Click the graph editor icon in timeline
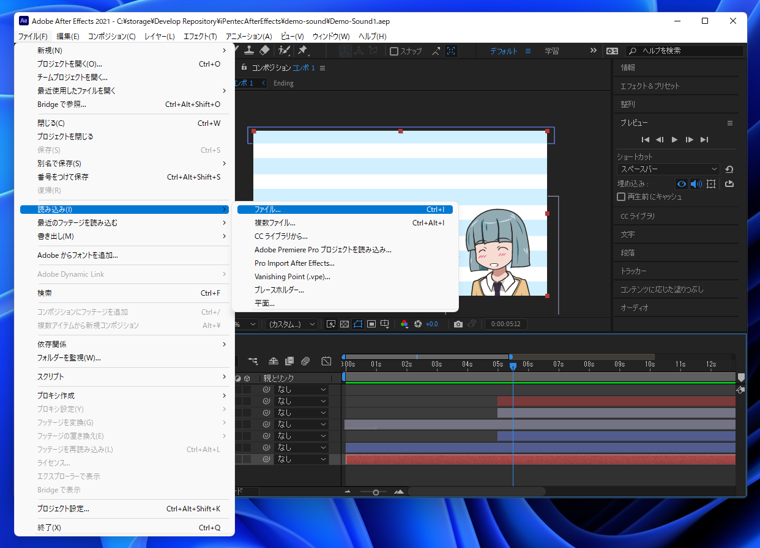This screenshot has width=760, height=548. (326, 361)
